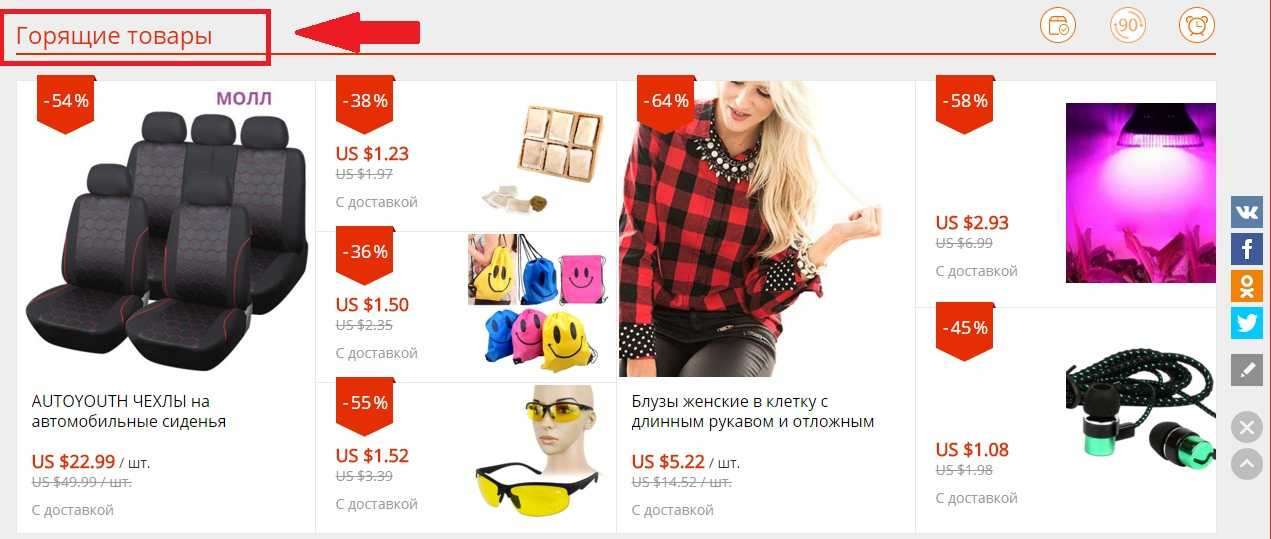Collapse sidebar with up chevron button
1271x539 pixels.
(1246, 463)
